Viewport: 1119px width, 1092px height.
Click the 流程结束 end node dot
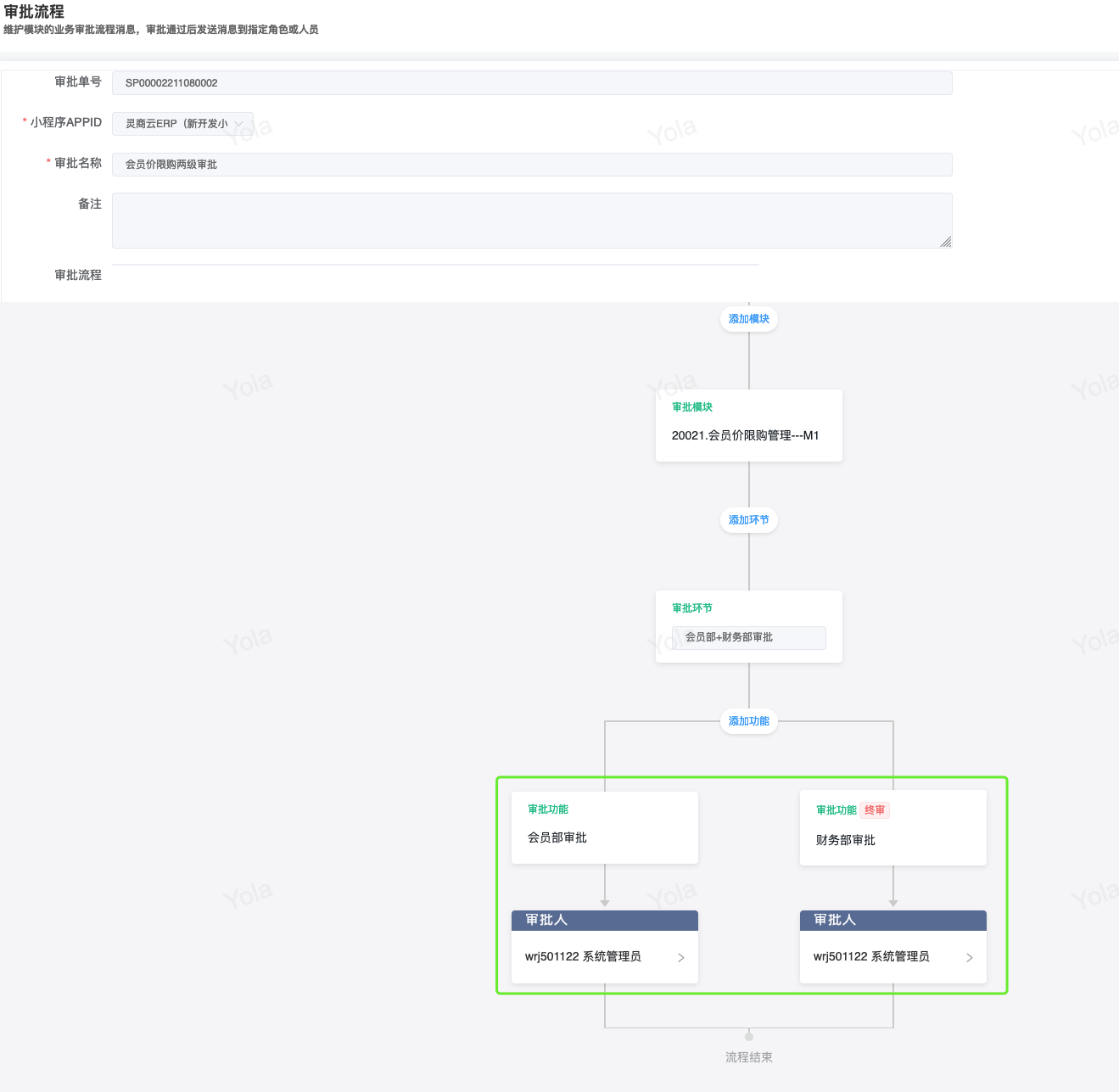[x=749, y=1036]
